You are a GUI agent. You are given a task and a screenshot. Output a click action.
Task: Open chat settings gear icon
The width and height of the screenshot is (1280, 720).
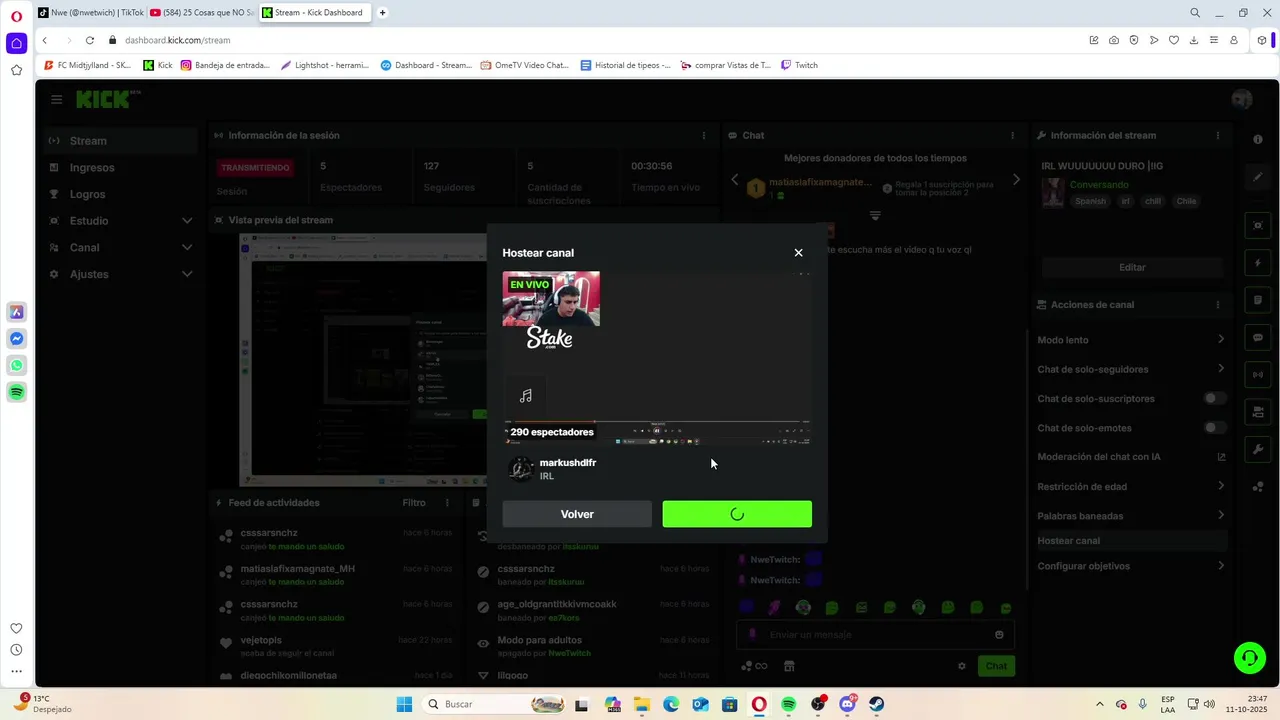(962, 666)
